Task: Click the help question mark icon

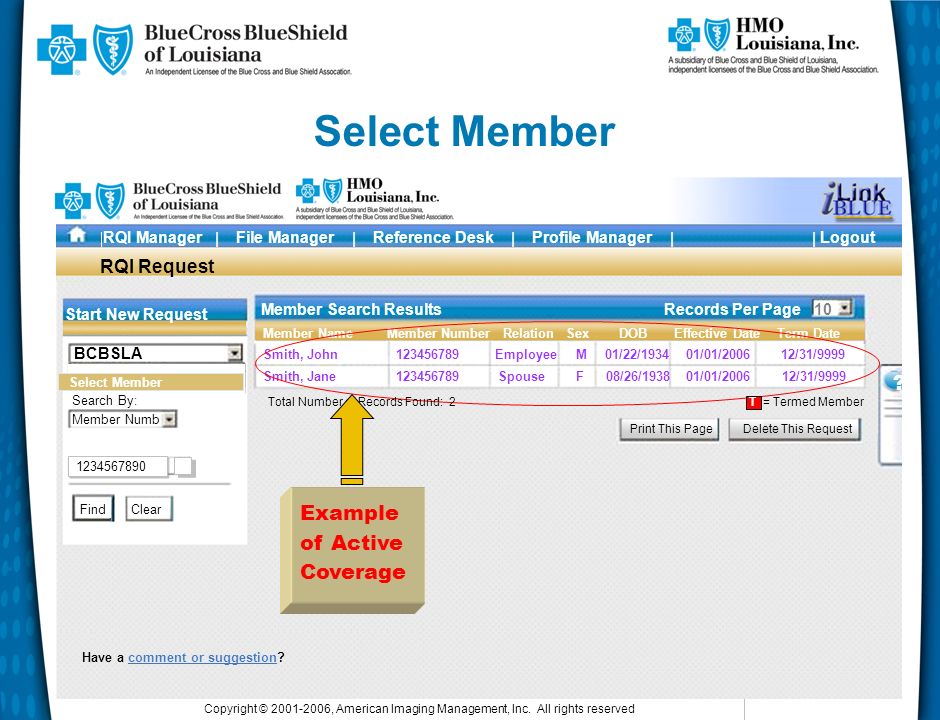Action: [893, 381]
